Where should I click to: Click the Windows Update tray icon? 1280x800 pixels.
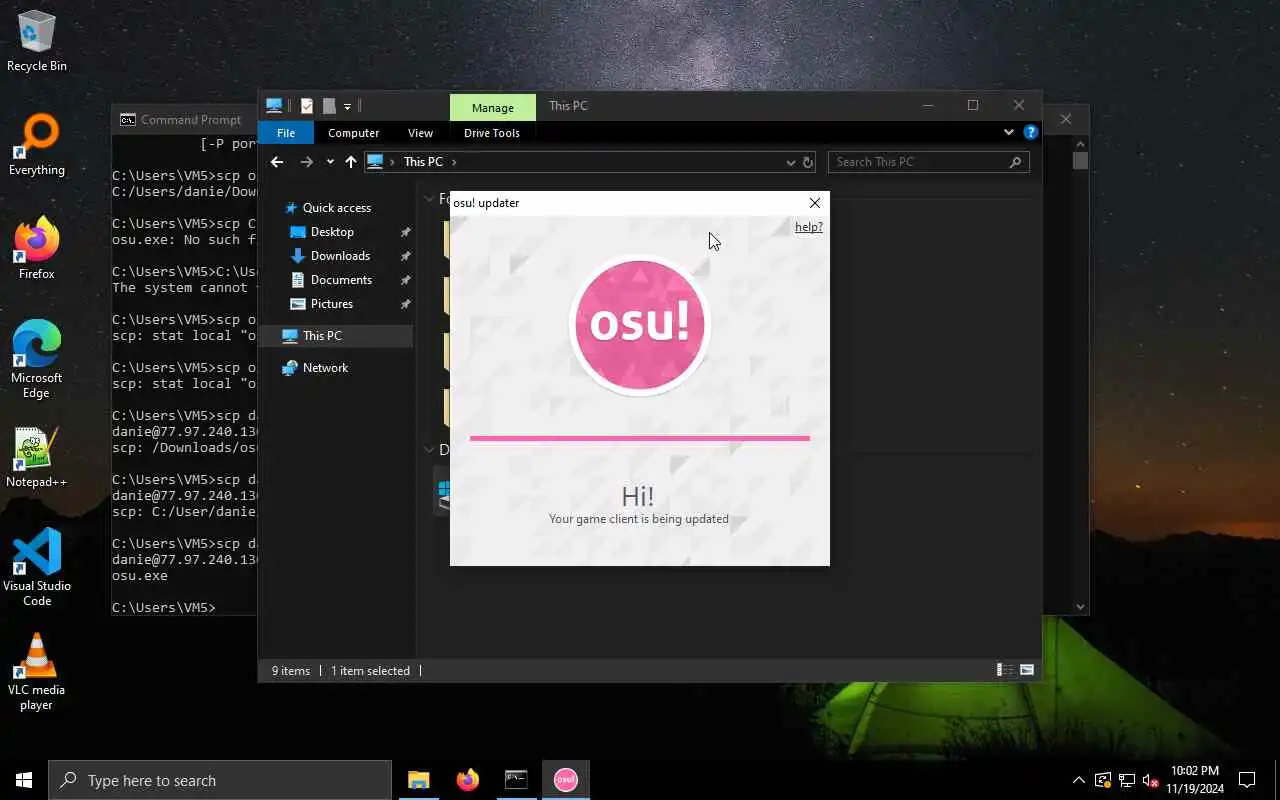[x=1103, y=780]
